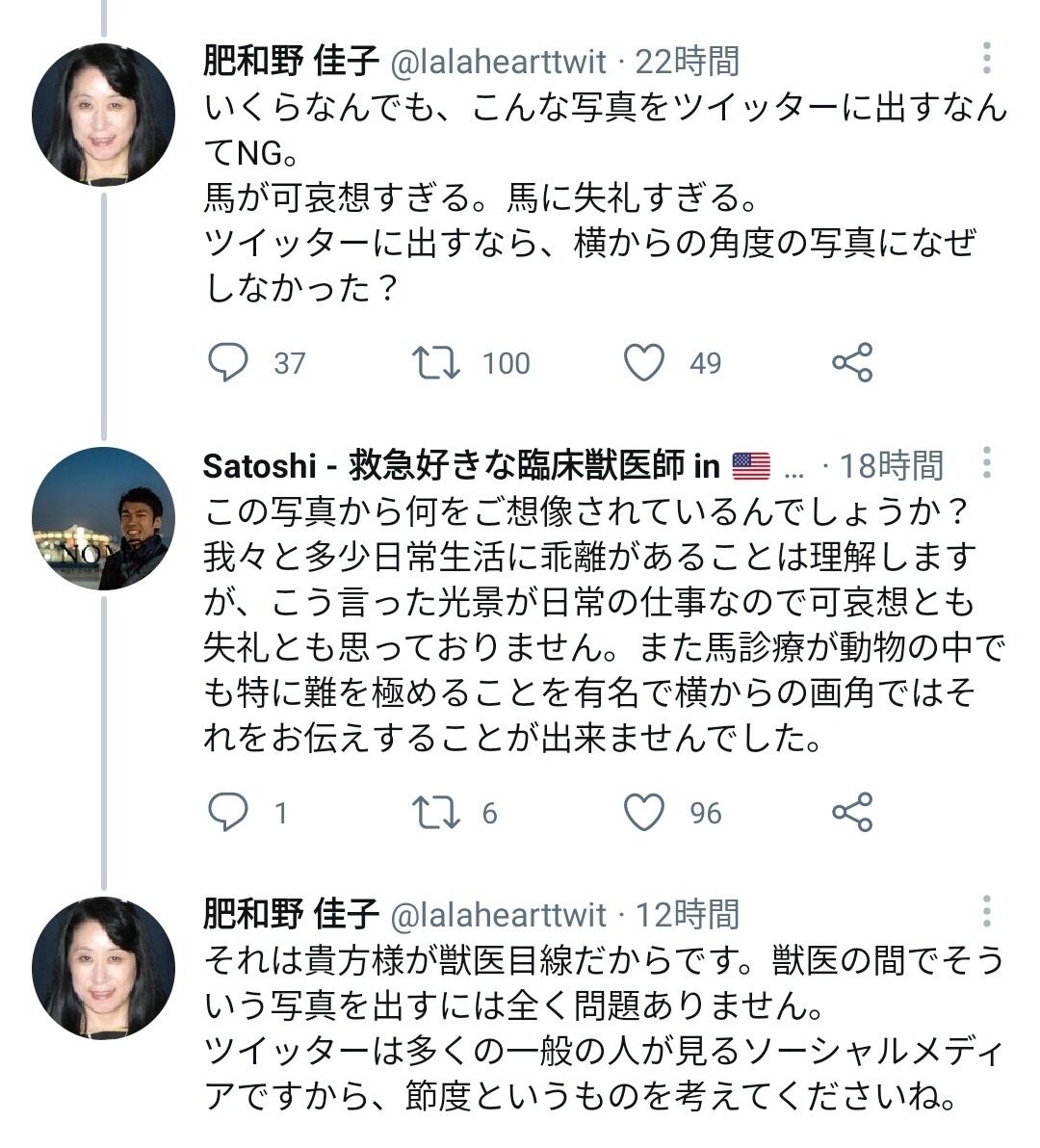Open @lalahearttwit handle in the first tweet
1040x1148 pixels.
click(x=497, y=64)
